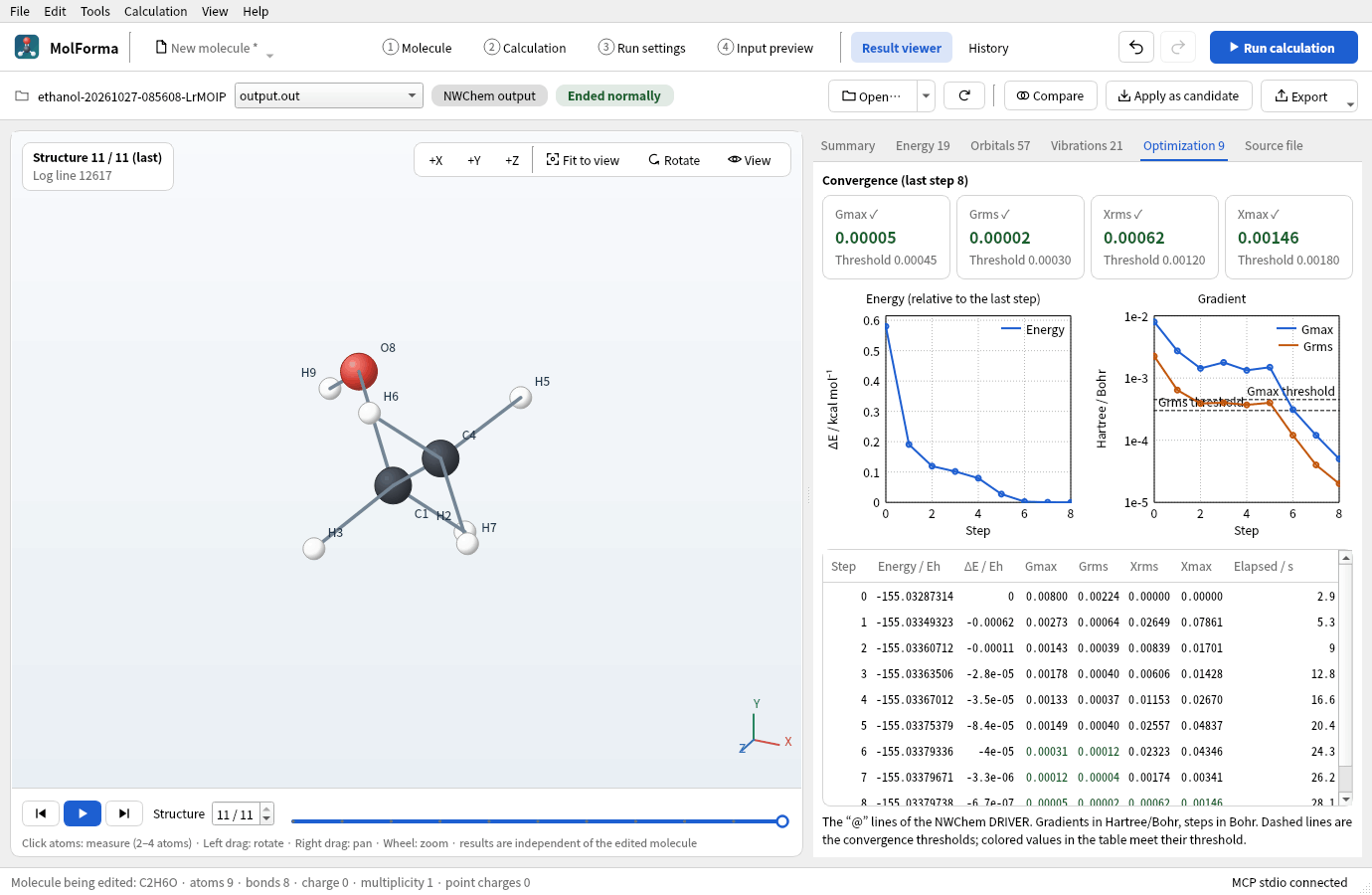
Task: Expand the New molecule dropdown chevron
Action: coord(269,55)
